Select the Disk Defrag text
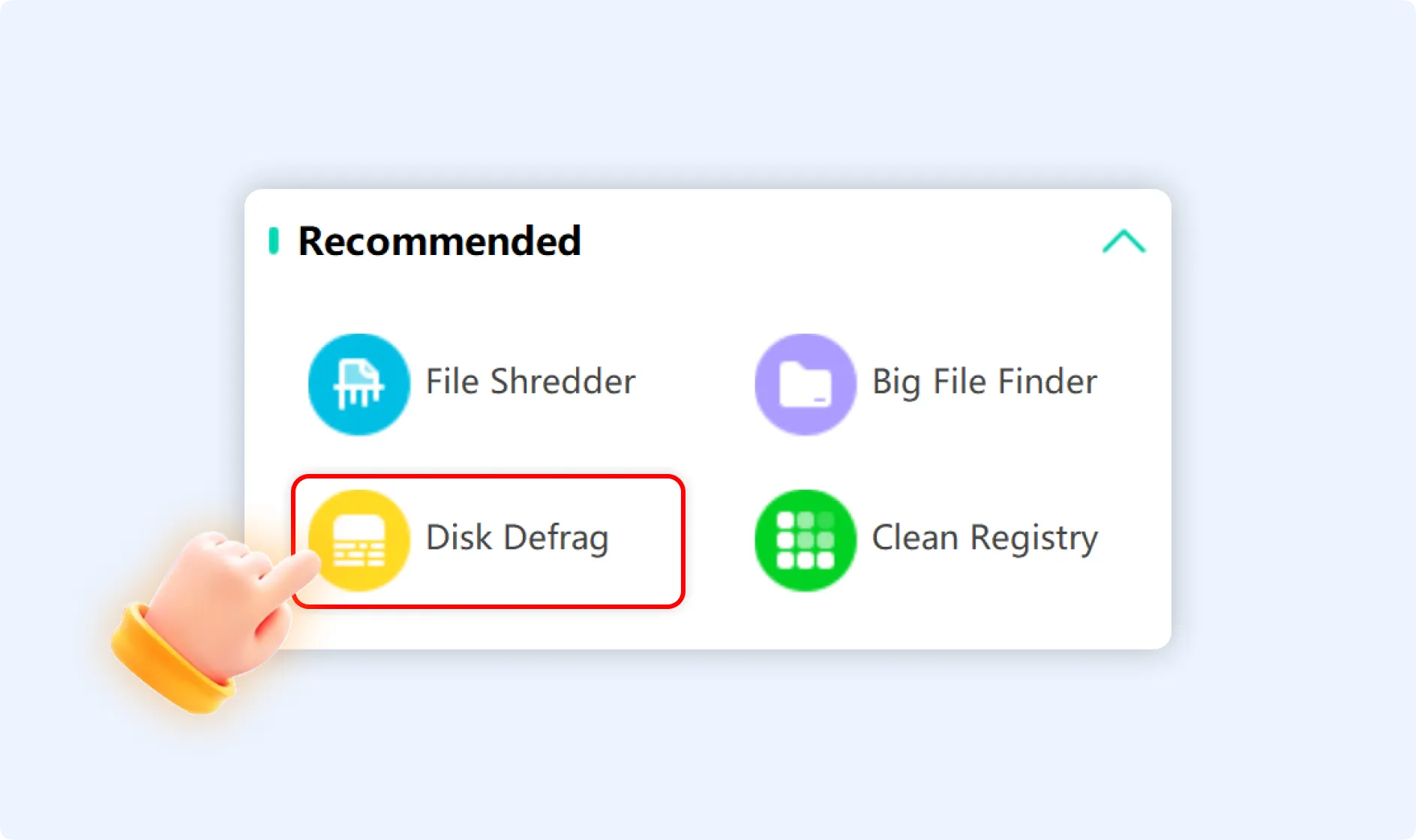Screen dimensions: 1416x840 (519, 537)
